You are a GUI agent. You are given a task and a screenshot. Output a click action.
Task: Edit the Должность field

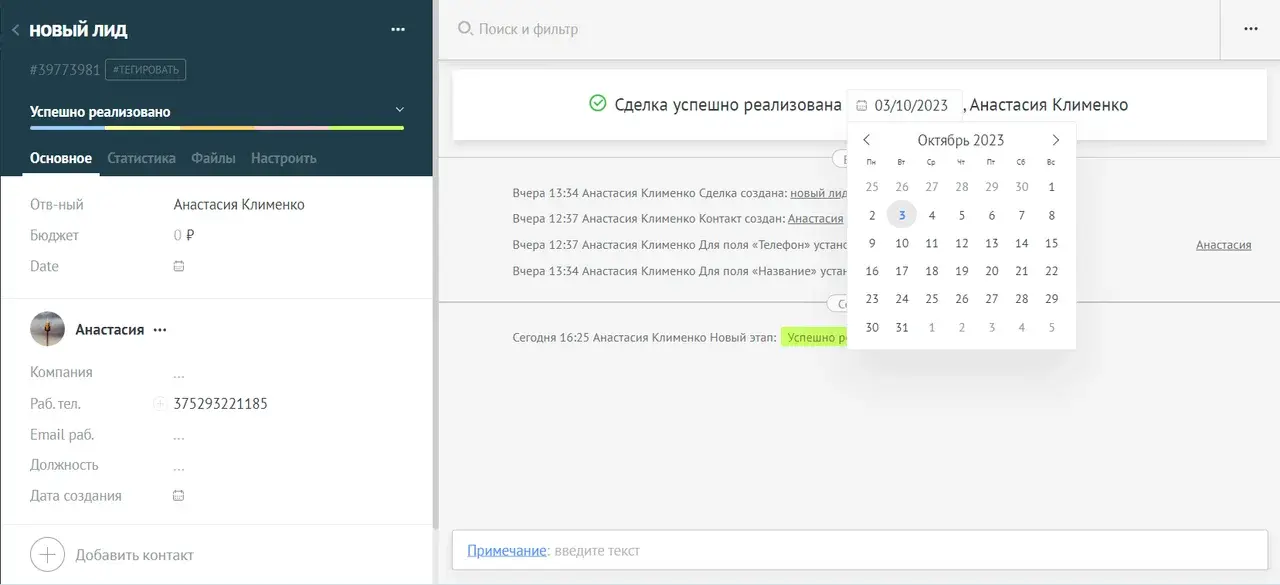point(179,466)
